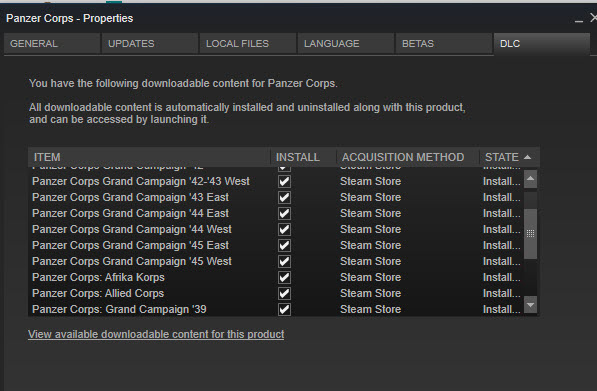Disable install for Grand Campaign '39
Viewport: 597px width, 391px height.
coord(284,310)
